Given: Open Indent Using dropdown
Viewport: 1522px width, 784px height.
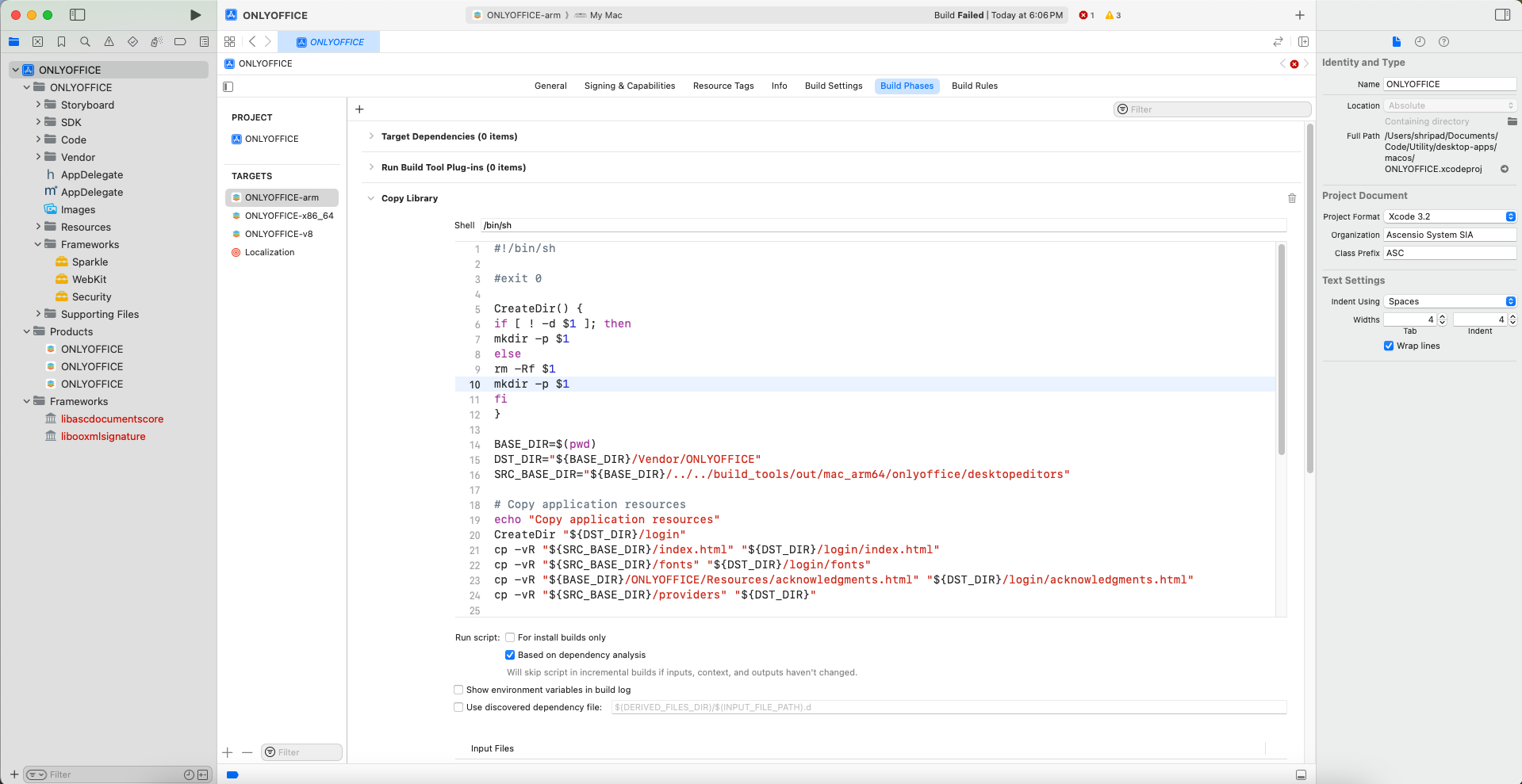Looking at the screenshot, I should (x=1450, y=301).
